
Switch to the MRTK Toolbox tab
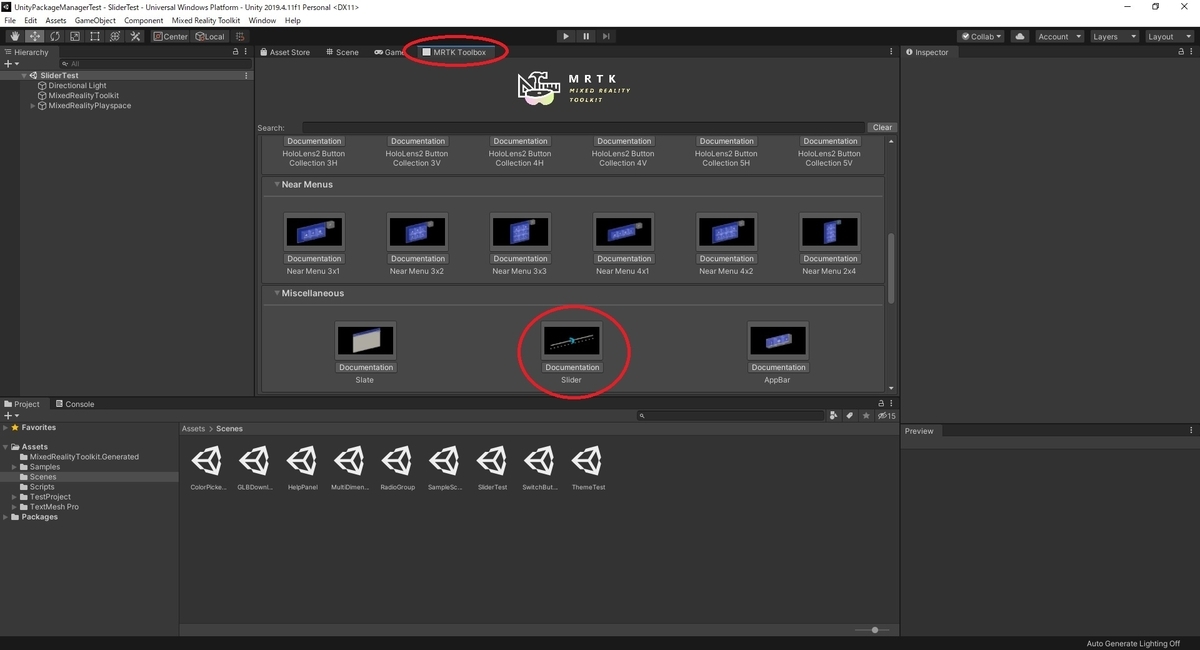455,52
